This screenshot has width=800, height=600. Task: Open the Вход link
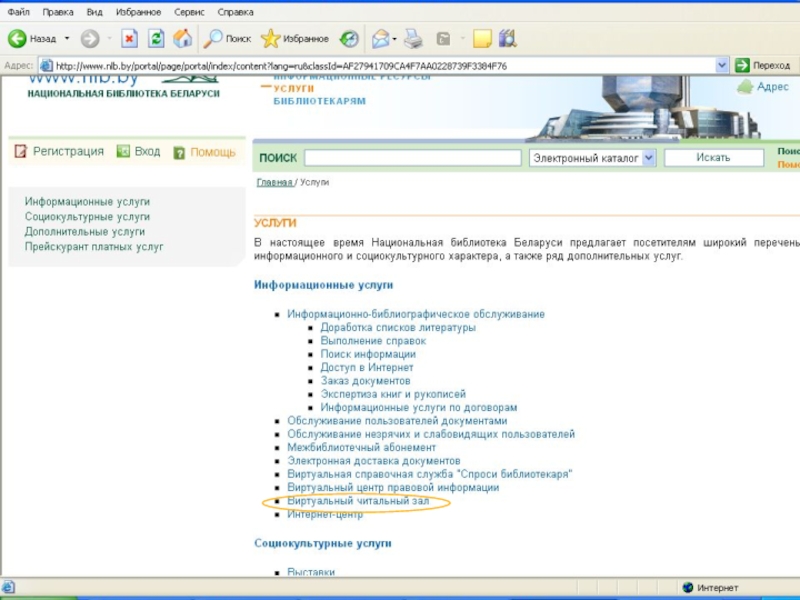click(x=147, y=152)
